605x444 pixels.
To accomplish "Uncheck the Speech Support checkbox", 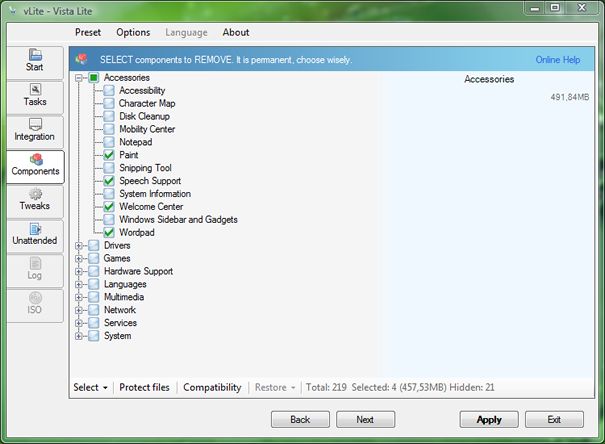I will coord(109,181).
